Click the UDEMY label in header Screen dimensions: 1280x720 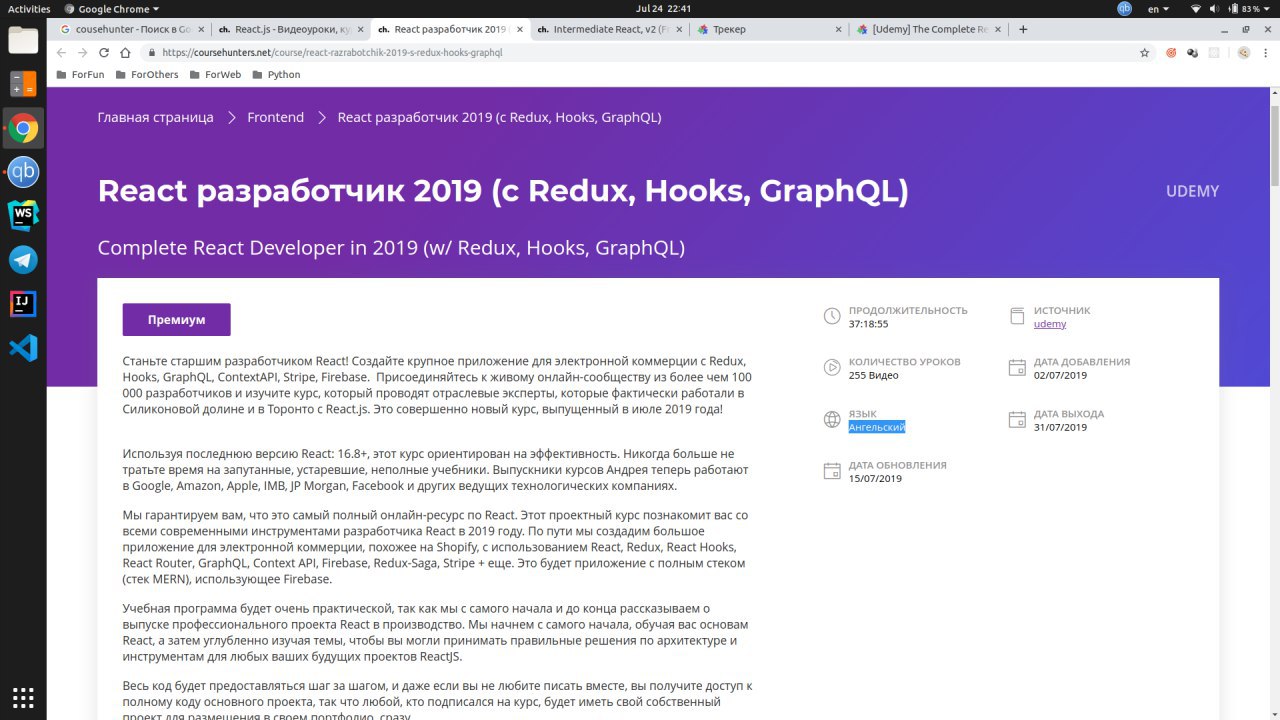(x=1192, y=191)
